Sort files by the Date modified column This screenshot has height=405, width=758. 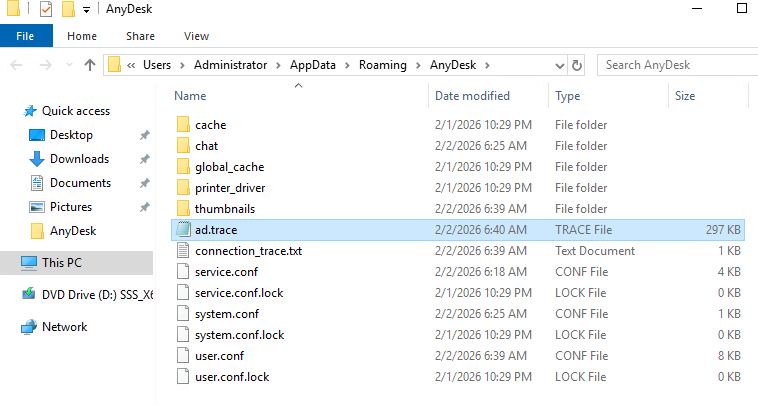click(x=472, y=96)
